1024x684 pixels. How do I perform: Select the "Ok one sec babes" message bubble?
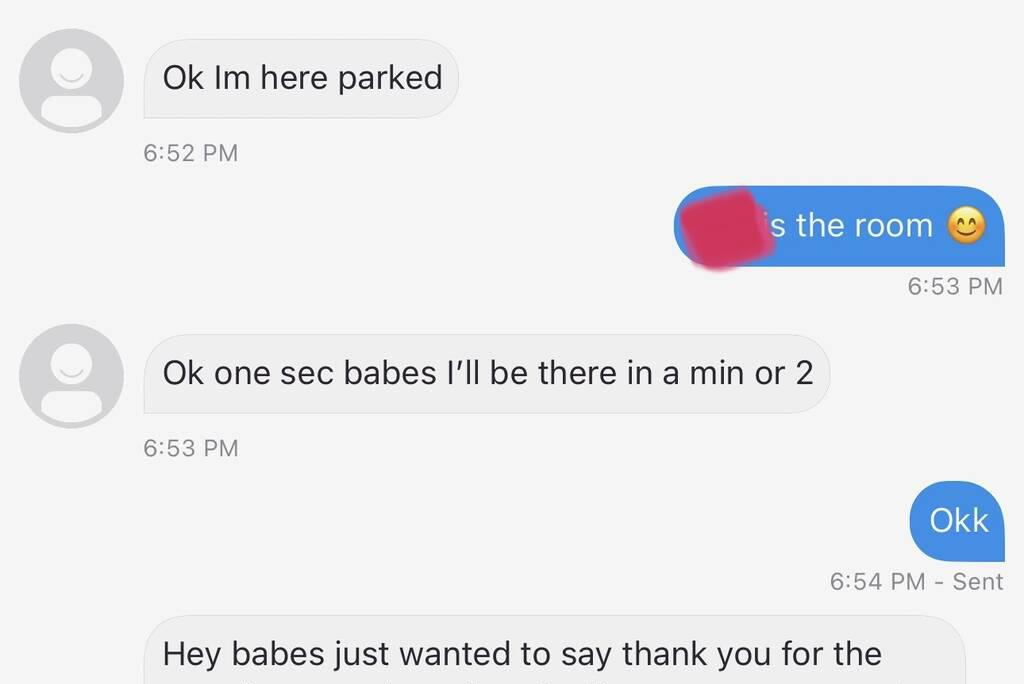(487, 373)
